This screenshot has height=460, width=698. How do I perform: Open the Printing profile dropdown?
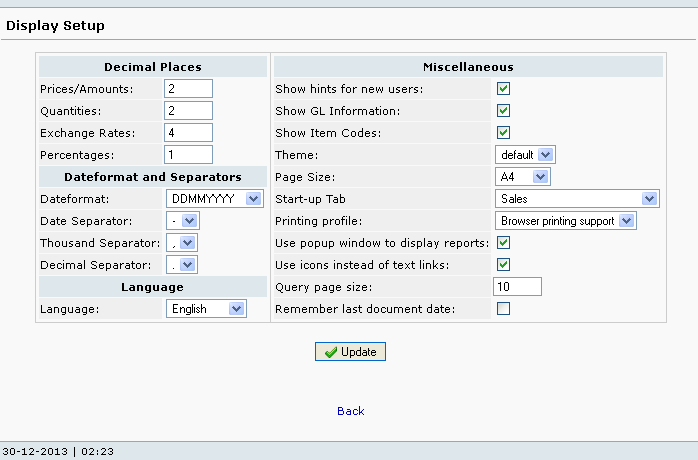(566, 221)
